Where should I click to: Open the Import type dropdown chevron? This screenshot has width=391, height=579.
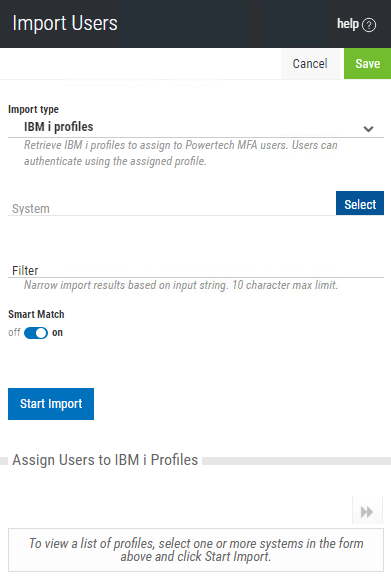click(368, 129)
